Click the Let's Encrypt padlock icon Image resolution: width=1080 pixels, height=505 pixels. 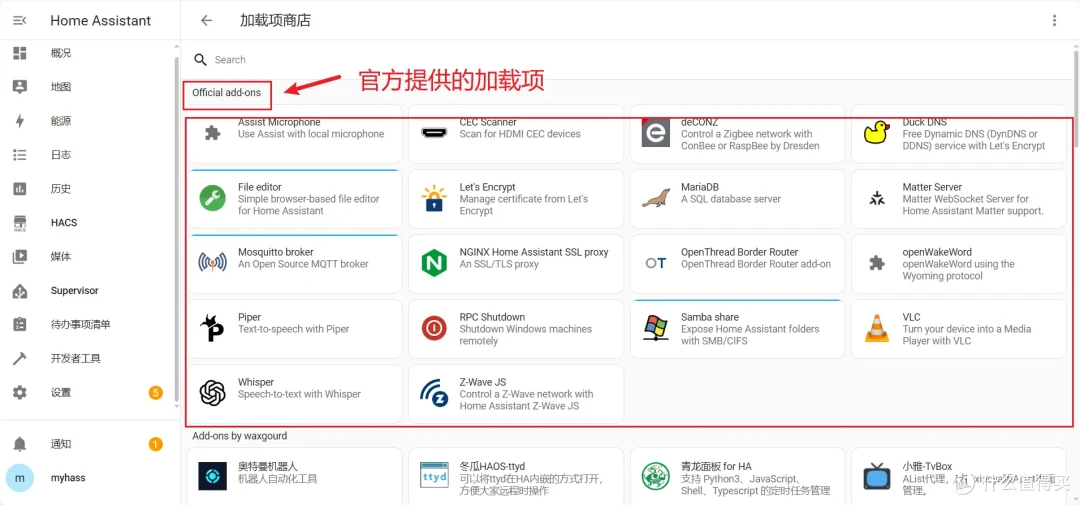(434, 198)
